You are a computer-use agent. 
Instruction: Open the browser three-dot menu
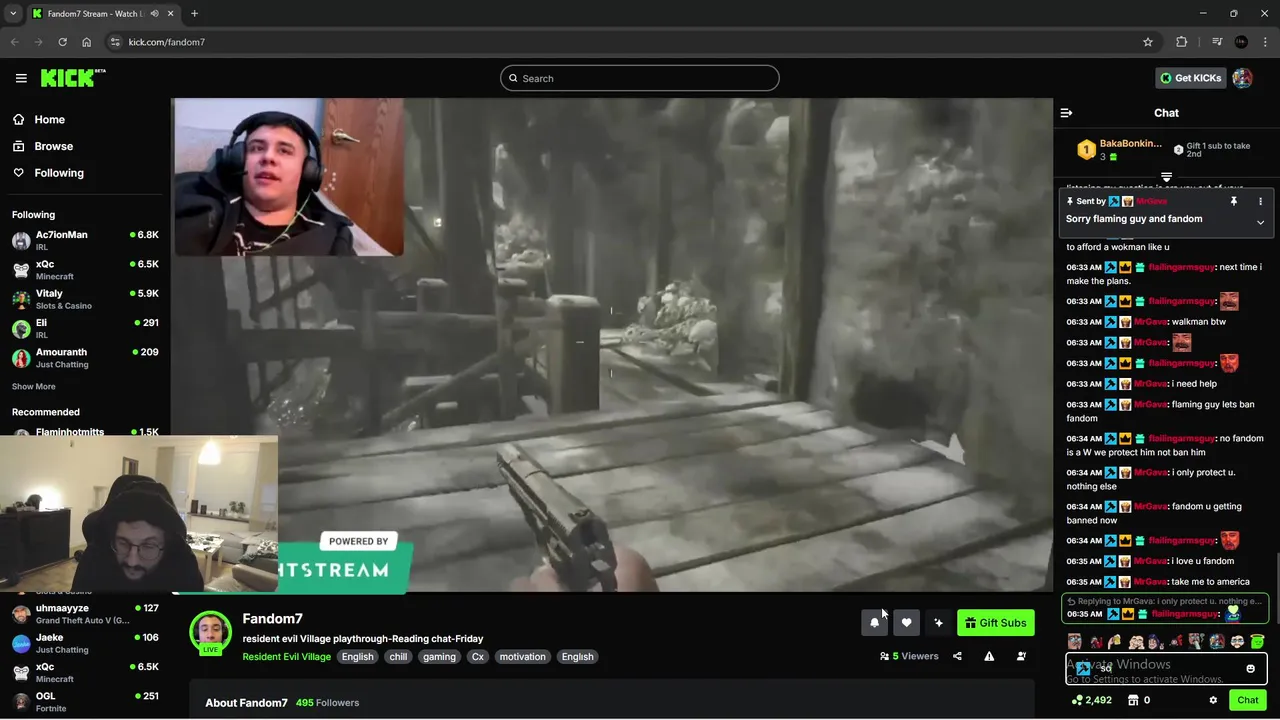1266,42
